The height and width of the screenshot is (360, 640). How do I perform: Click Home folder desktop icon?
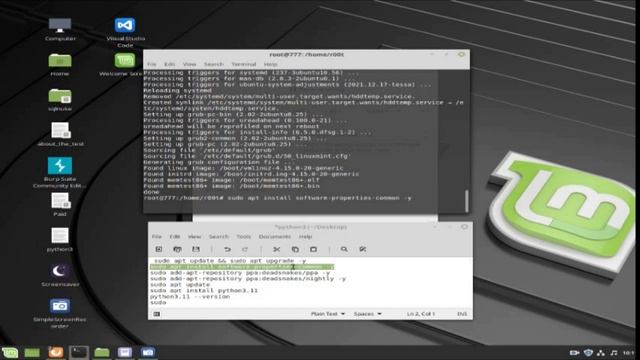[60, 64]
